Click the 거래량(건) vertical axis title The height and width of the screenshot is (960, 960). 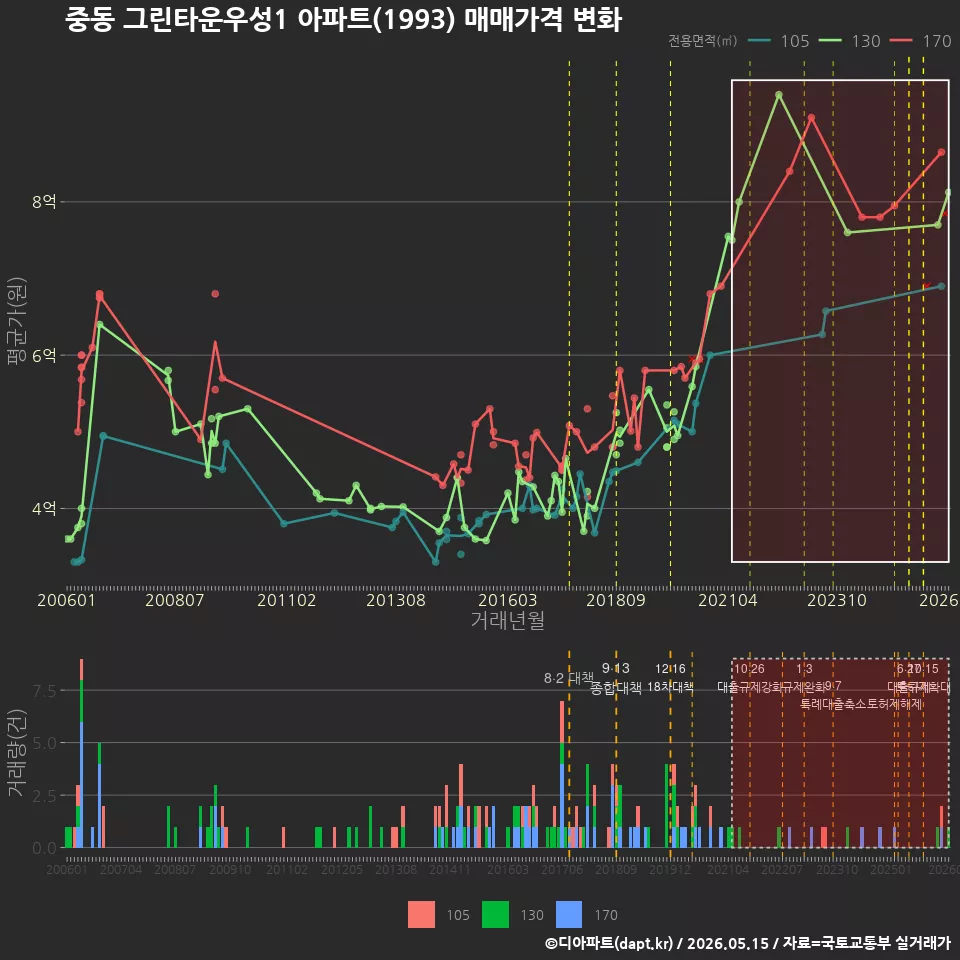click(17, 753)
